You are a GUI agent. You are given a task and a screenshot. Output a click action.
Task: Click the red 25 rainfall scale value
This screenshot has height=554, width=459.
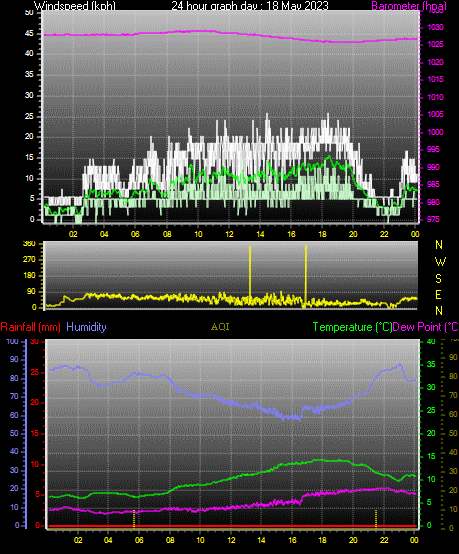(35, 372)
